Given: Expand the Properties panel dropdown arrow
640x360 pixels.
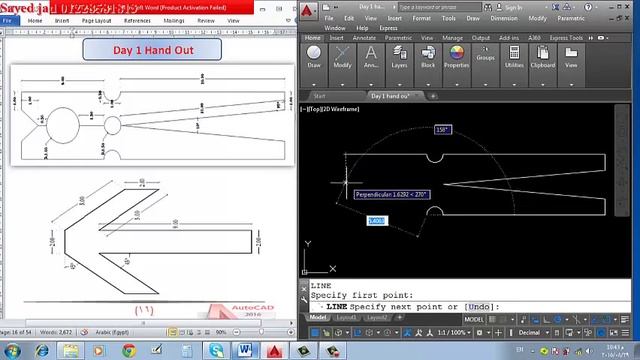Looking at the screenshot, I should pos(457,84).
